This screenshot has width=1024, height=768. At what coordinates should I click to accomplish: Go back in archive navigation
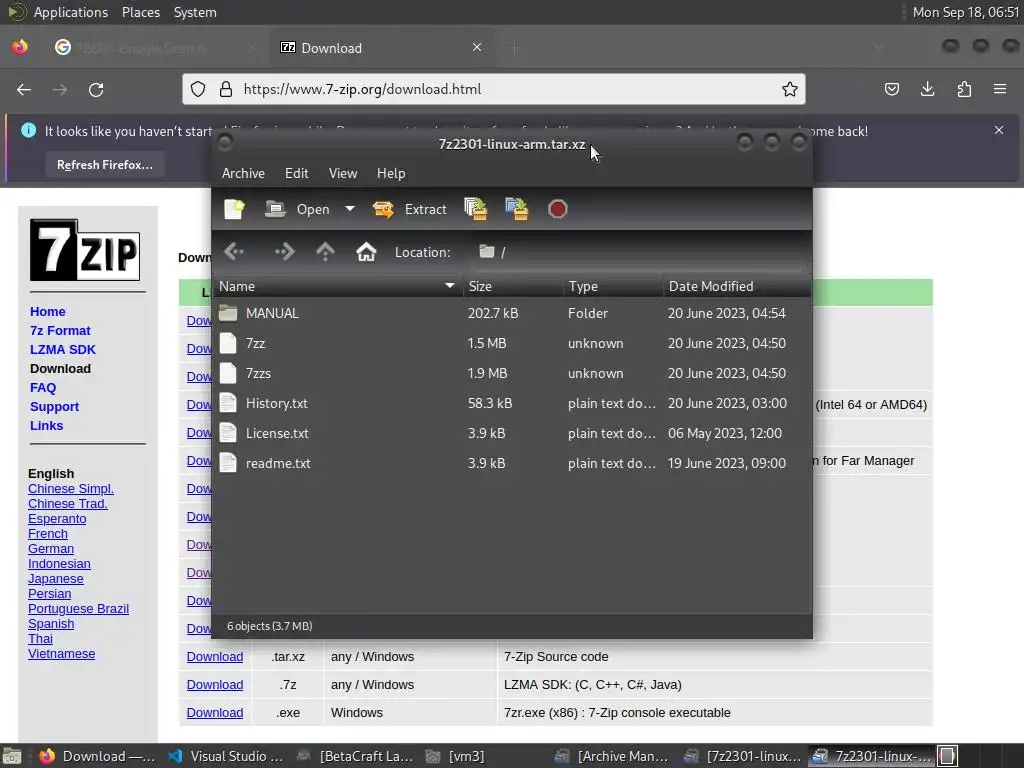point(234,252)
